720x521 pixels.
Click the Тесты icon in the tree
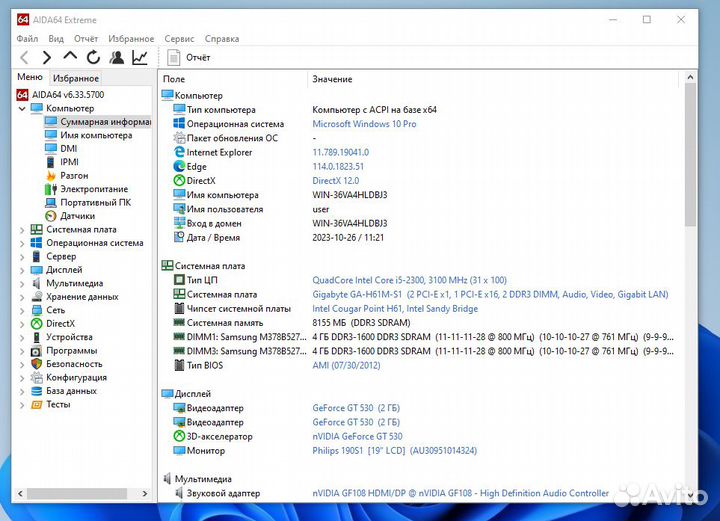pyautogui.click(x=36, y=404)
